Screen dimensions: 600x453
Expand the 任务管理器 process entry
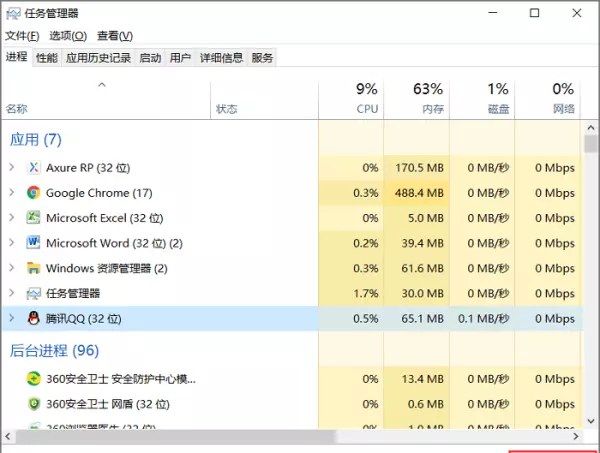[11, 293]
